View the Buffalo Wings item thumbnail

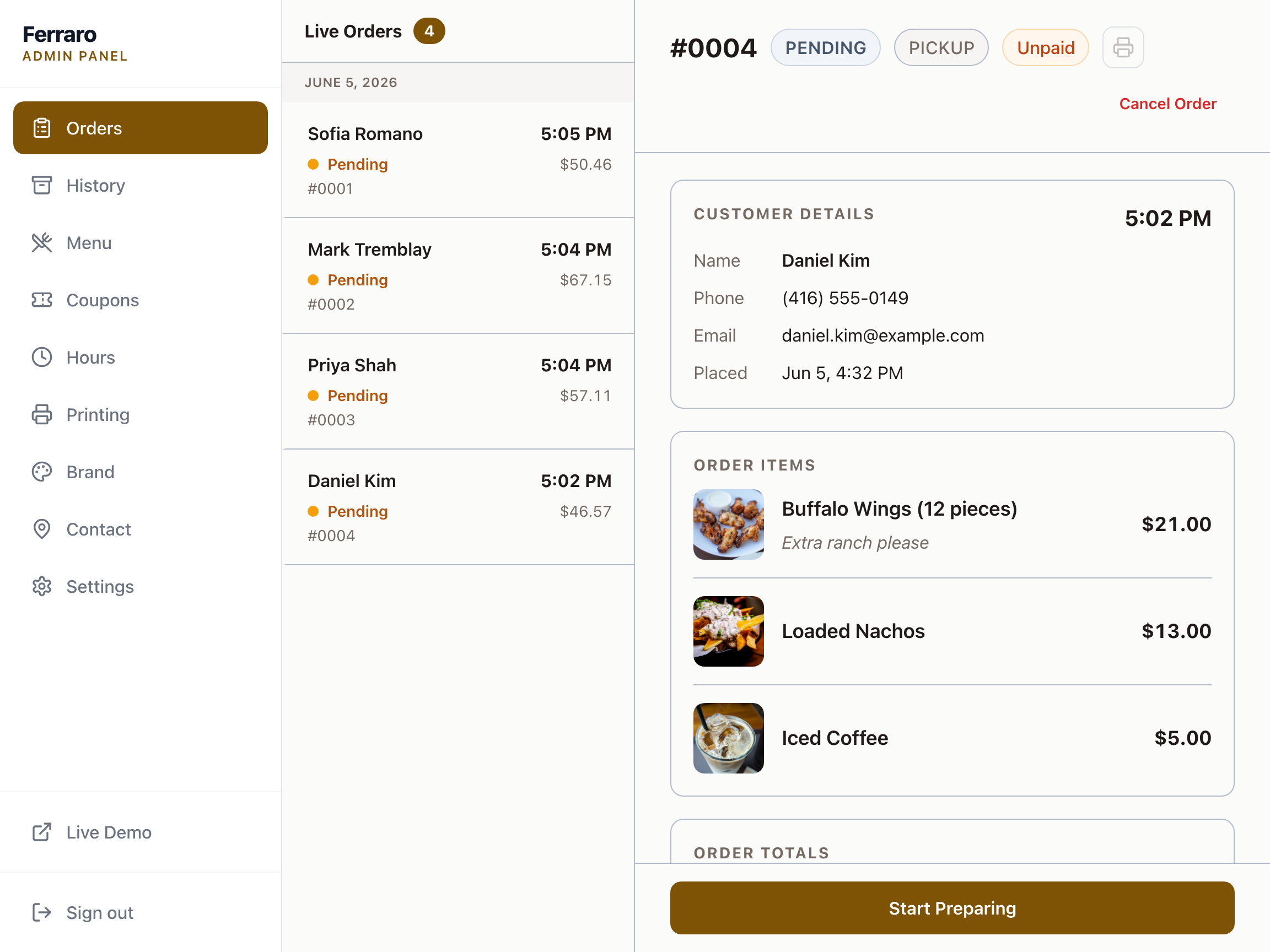click(x=729, y=524)
